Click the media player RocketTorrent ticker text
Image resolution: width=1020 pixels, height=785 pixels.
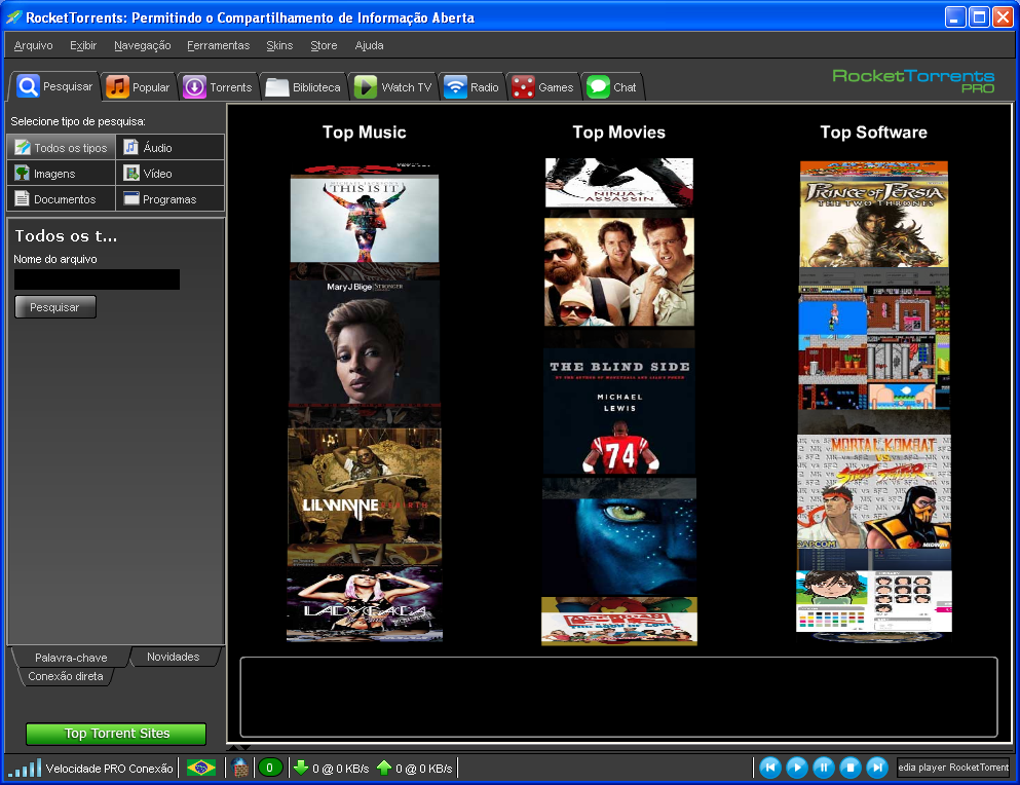pos(953,767)
